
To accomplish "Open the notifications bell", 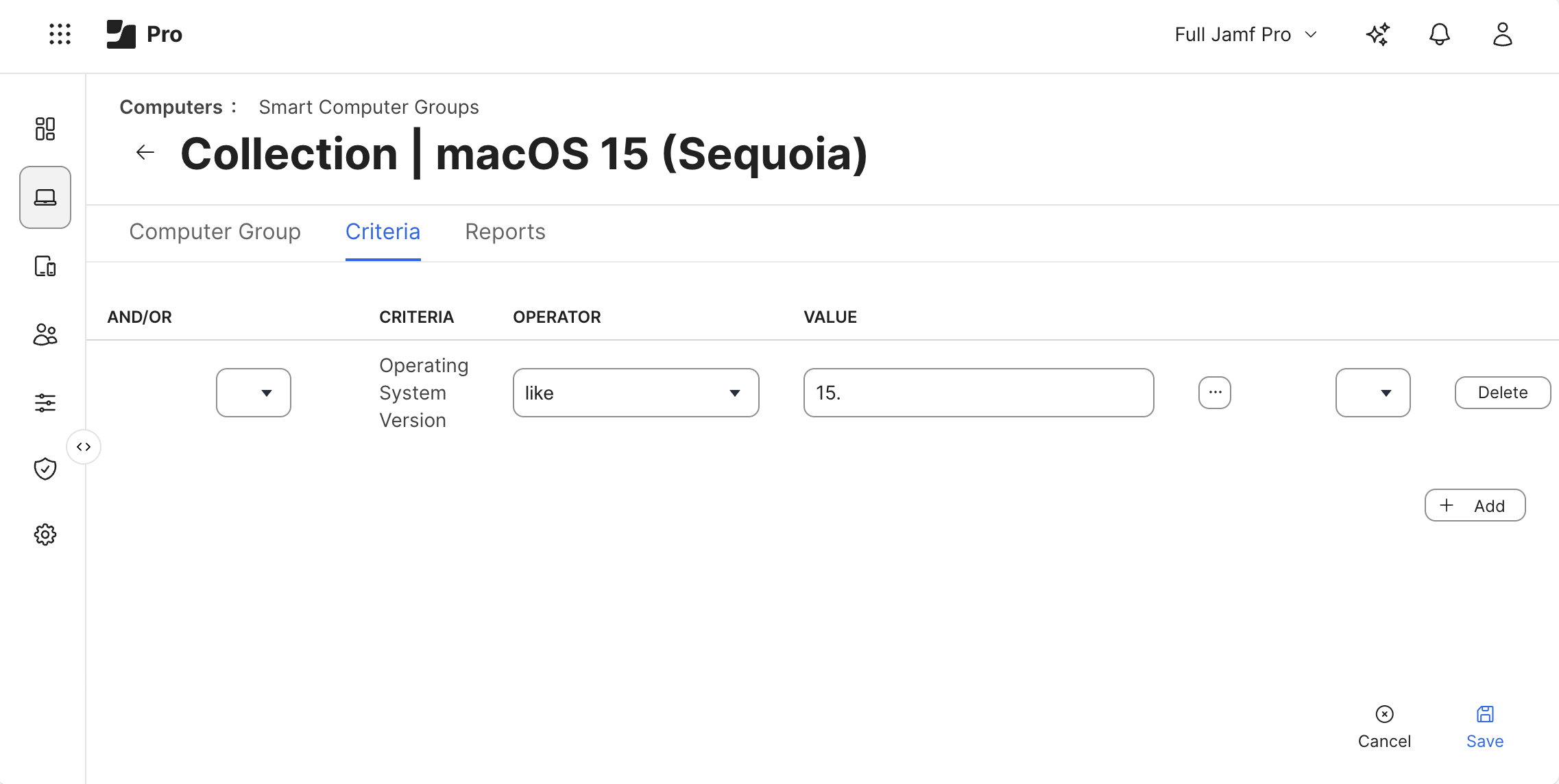I will [1439, 34].
